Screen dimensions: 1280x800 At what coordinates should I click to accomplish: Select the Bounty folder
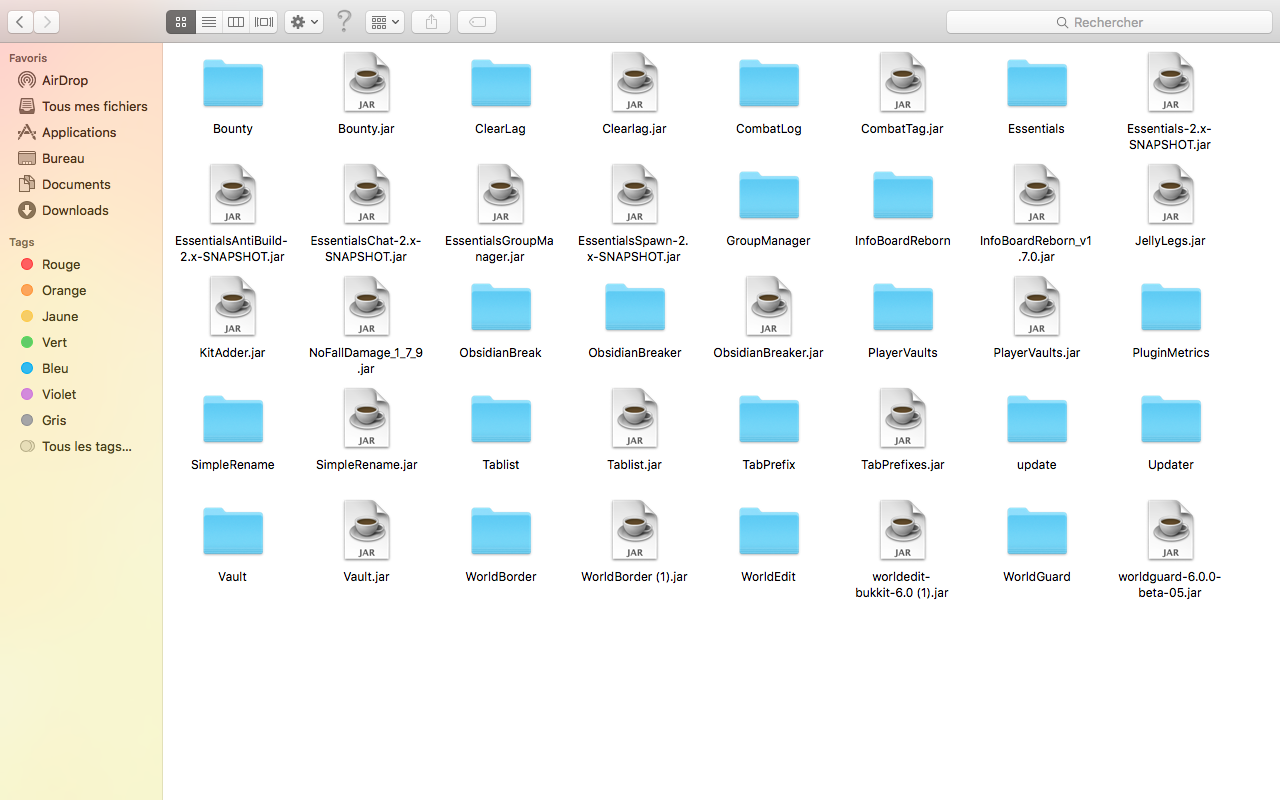click(x=233, y=83)
